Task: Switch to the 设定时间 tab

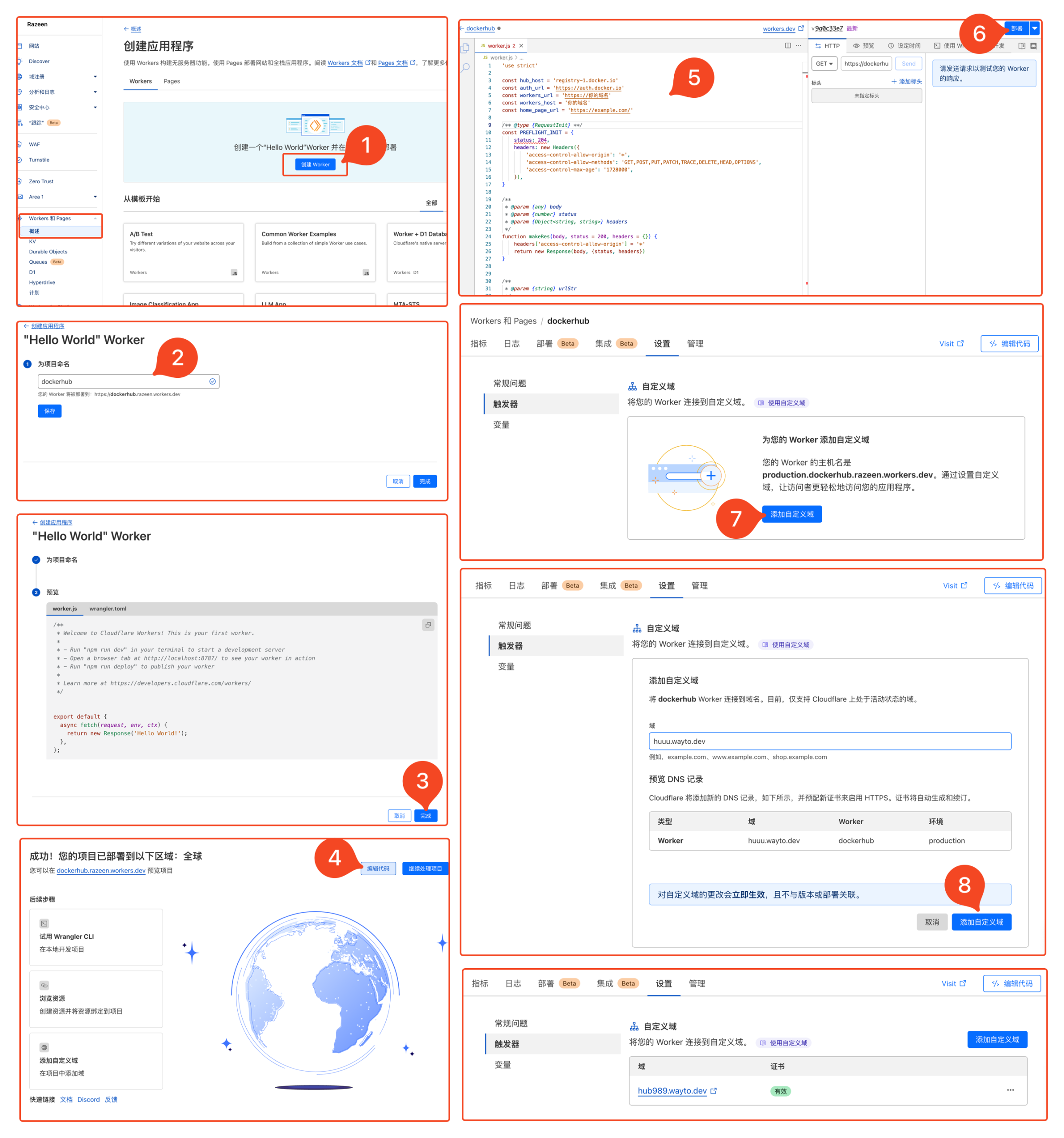Action: (904, 46)
